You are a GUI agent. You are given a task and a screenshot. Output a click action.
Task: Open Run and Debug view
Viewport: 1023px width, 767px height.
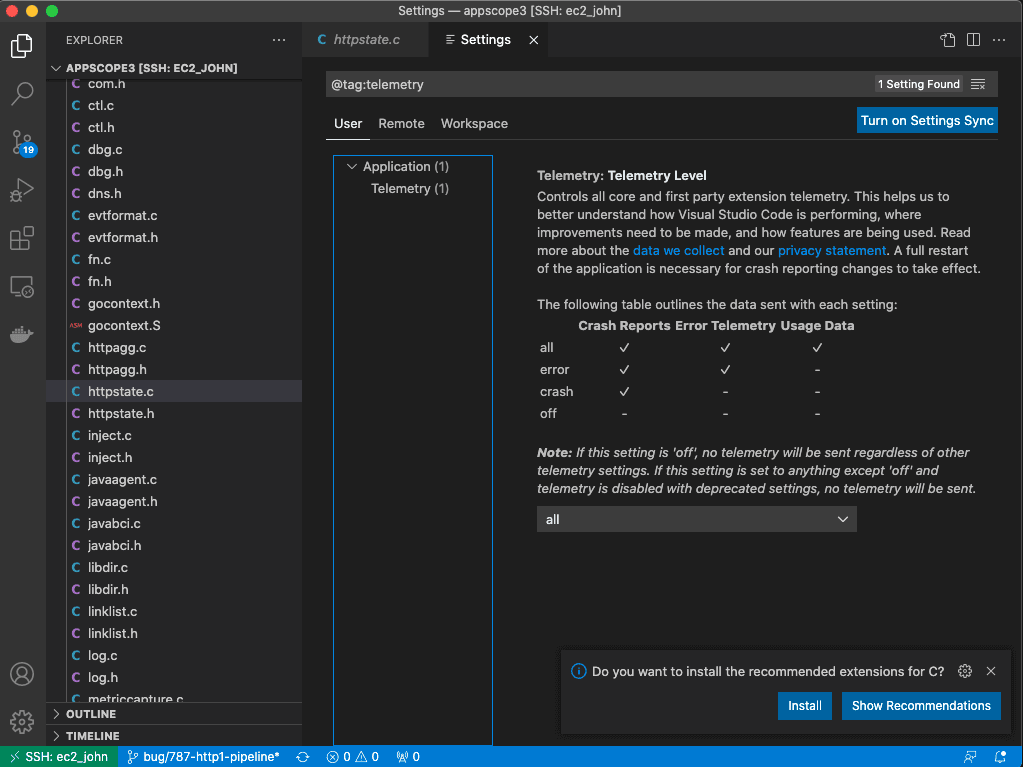[x=22, y=190]
